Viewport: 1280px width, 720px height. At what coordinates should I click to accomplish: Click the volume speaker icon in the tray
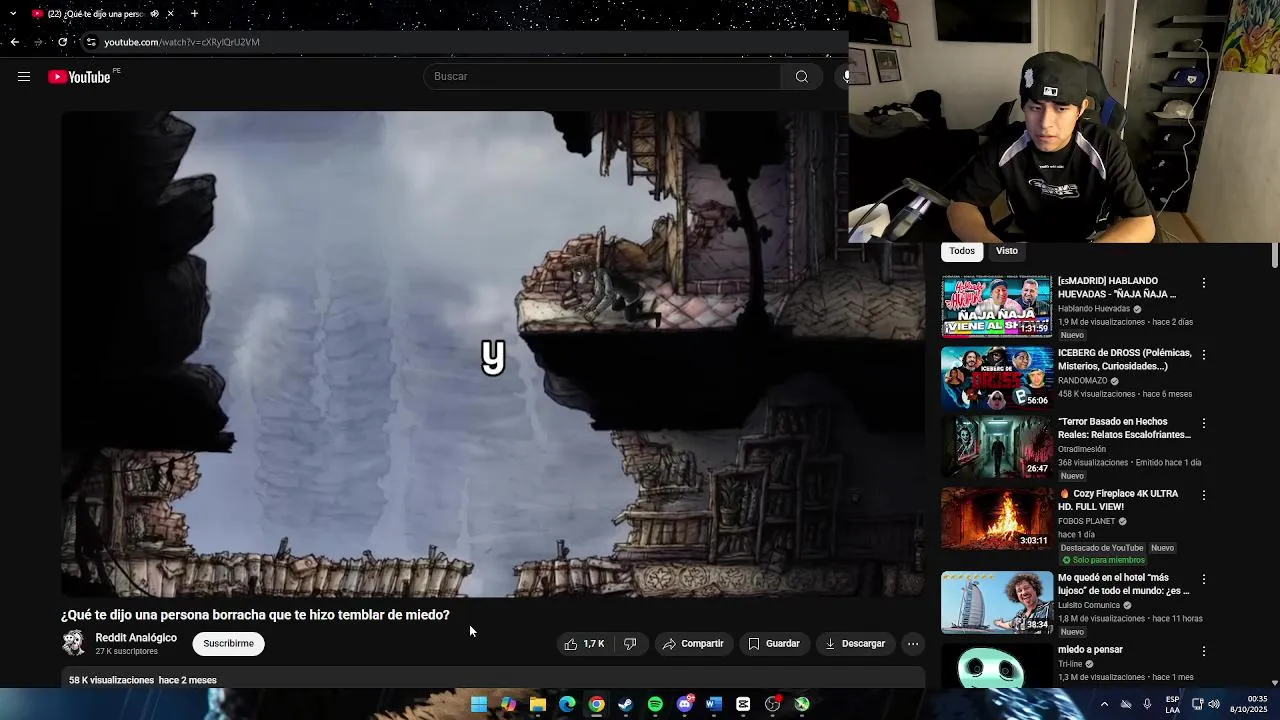[x=1214, y=704]
